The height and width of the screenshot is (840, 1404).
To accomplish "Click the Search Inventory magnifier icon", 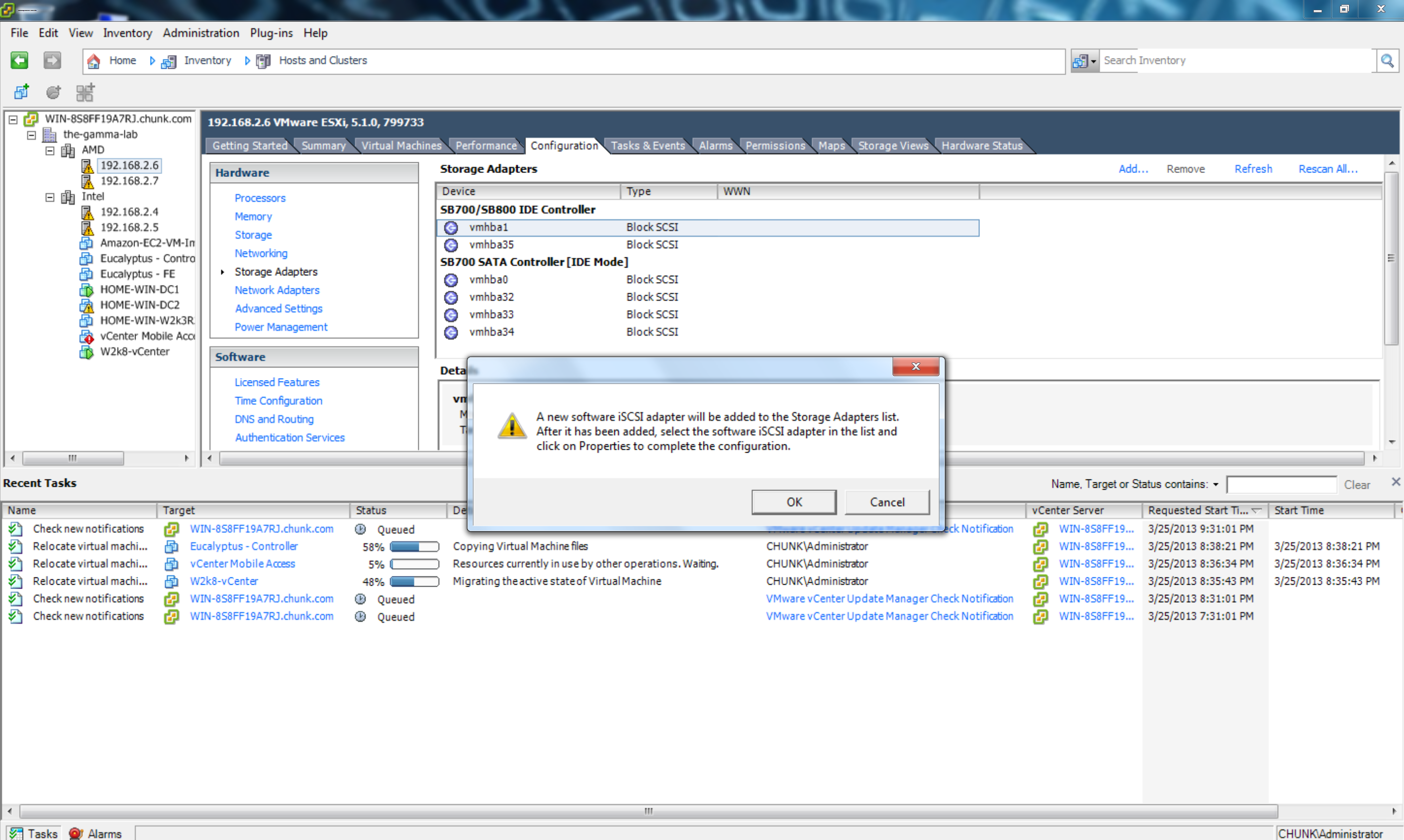I will coord(1386,60).
